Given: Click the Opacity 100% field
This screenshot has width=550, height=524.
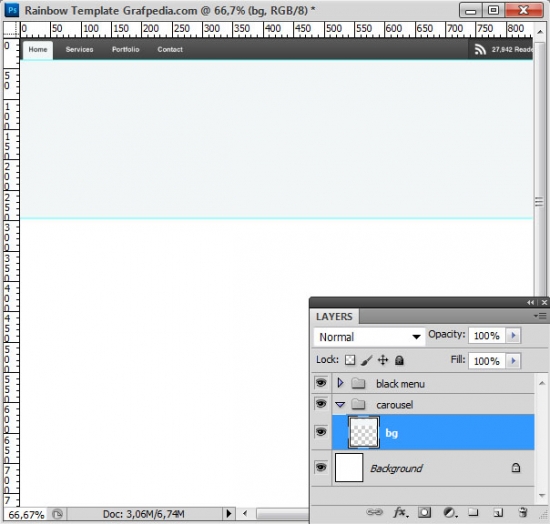Looking at the screenshot, I should click(x=487, y=335).
